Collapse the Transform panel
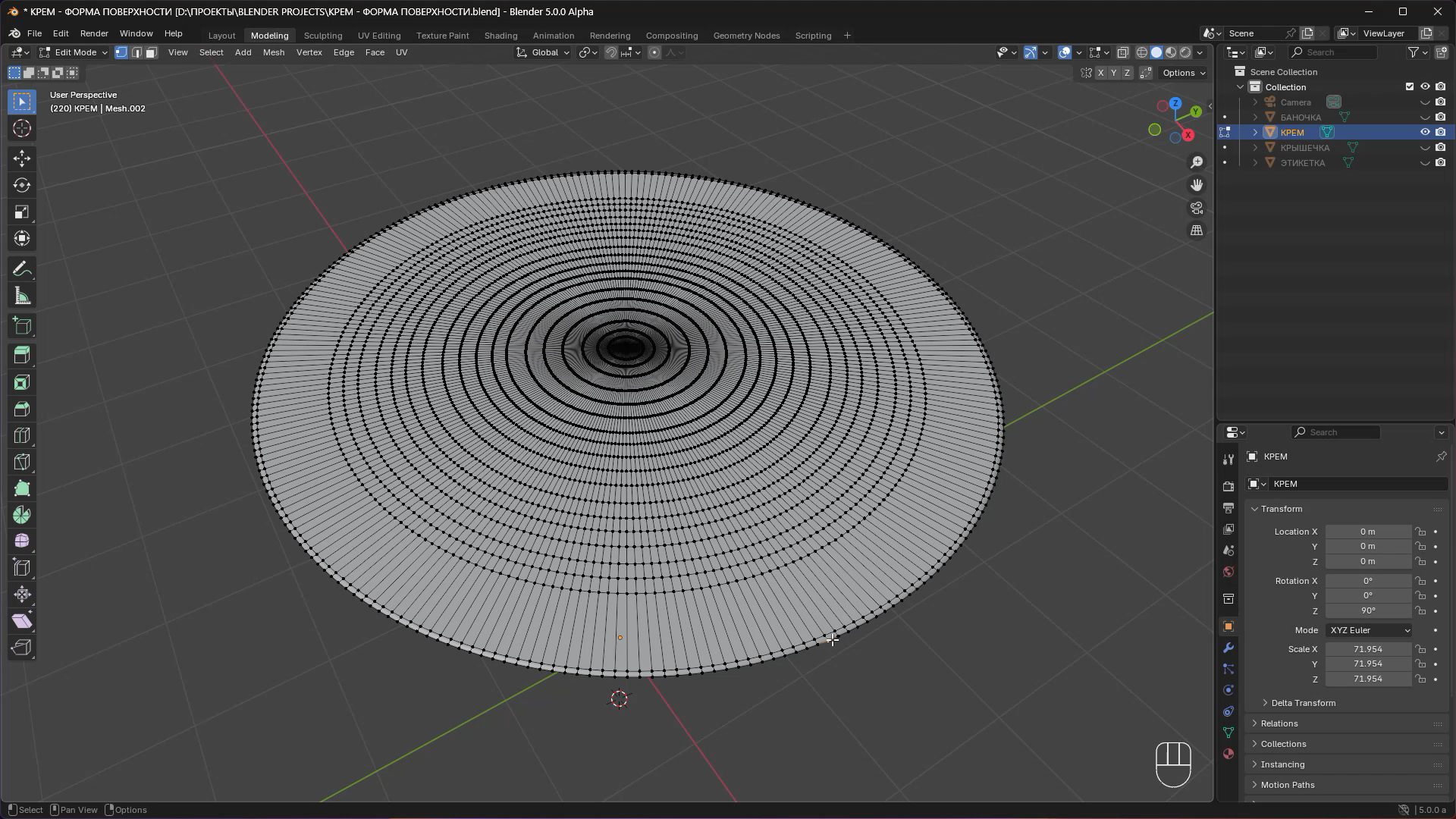Screen dimensions: 1456x819 [1281, 509]
